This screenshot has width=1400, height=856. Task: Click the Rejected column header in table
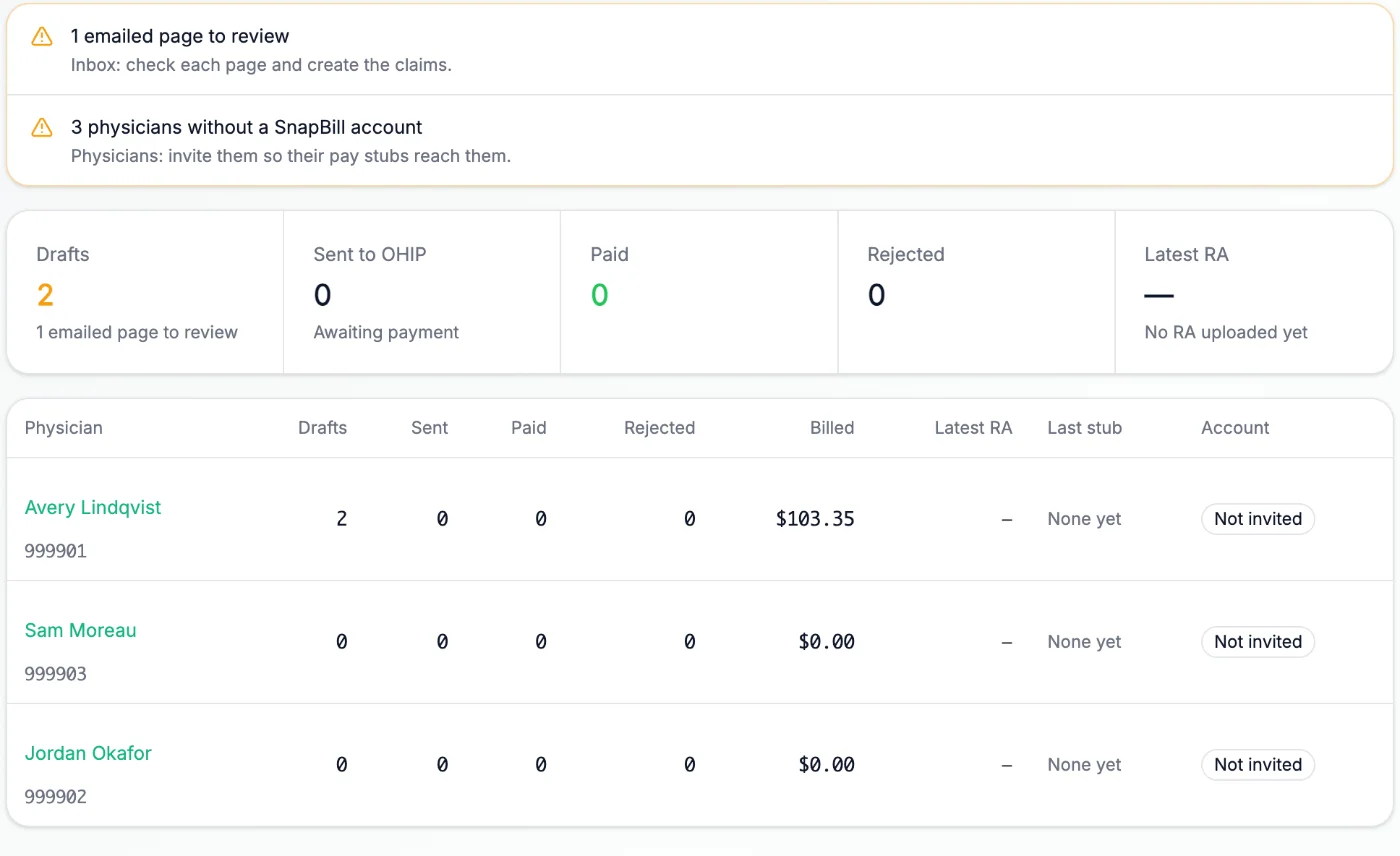pos(659,428)
